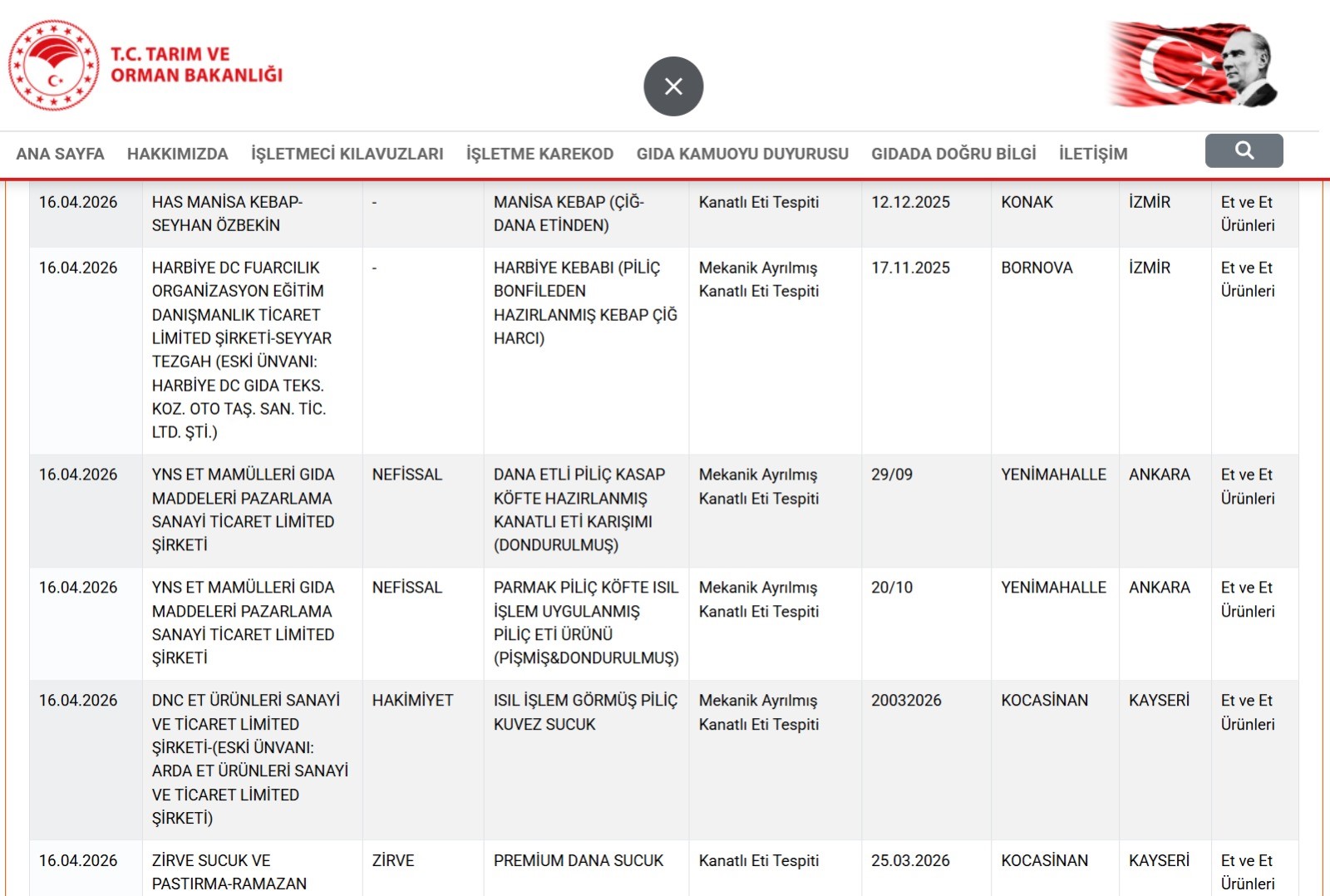Viewport: 1330px width, 896px height.
Task: Select the ZİRVE brand cell
Action: coord(393,861)
